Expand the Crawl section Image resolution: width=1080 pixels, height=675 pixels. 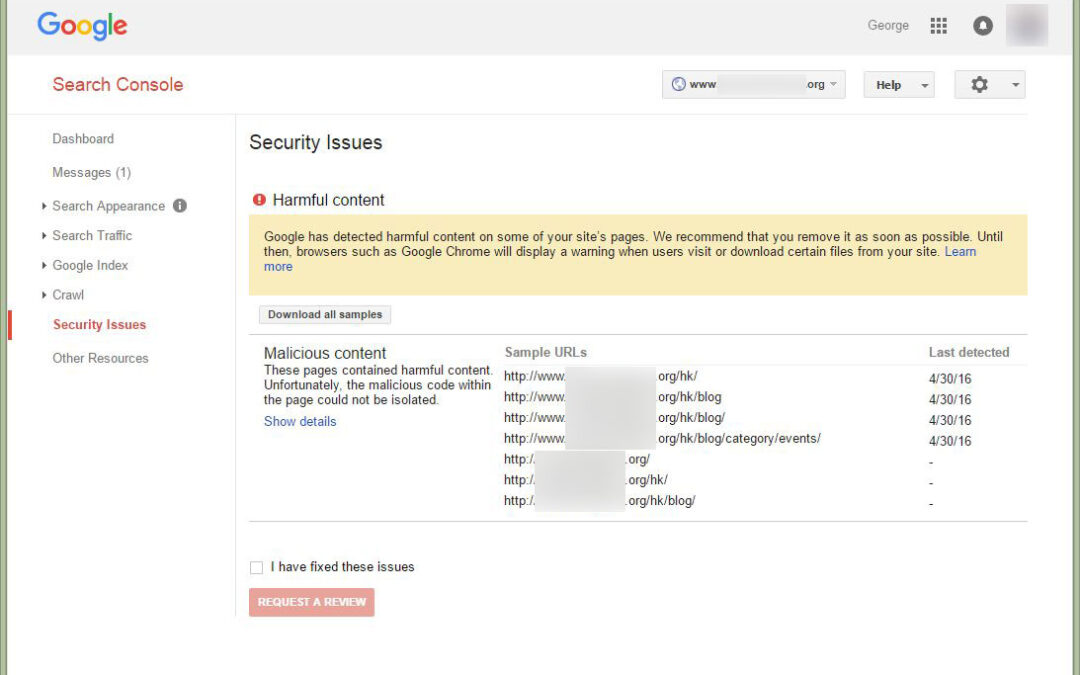pos(44,295)
